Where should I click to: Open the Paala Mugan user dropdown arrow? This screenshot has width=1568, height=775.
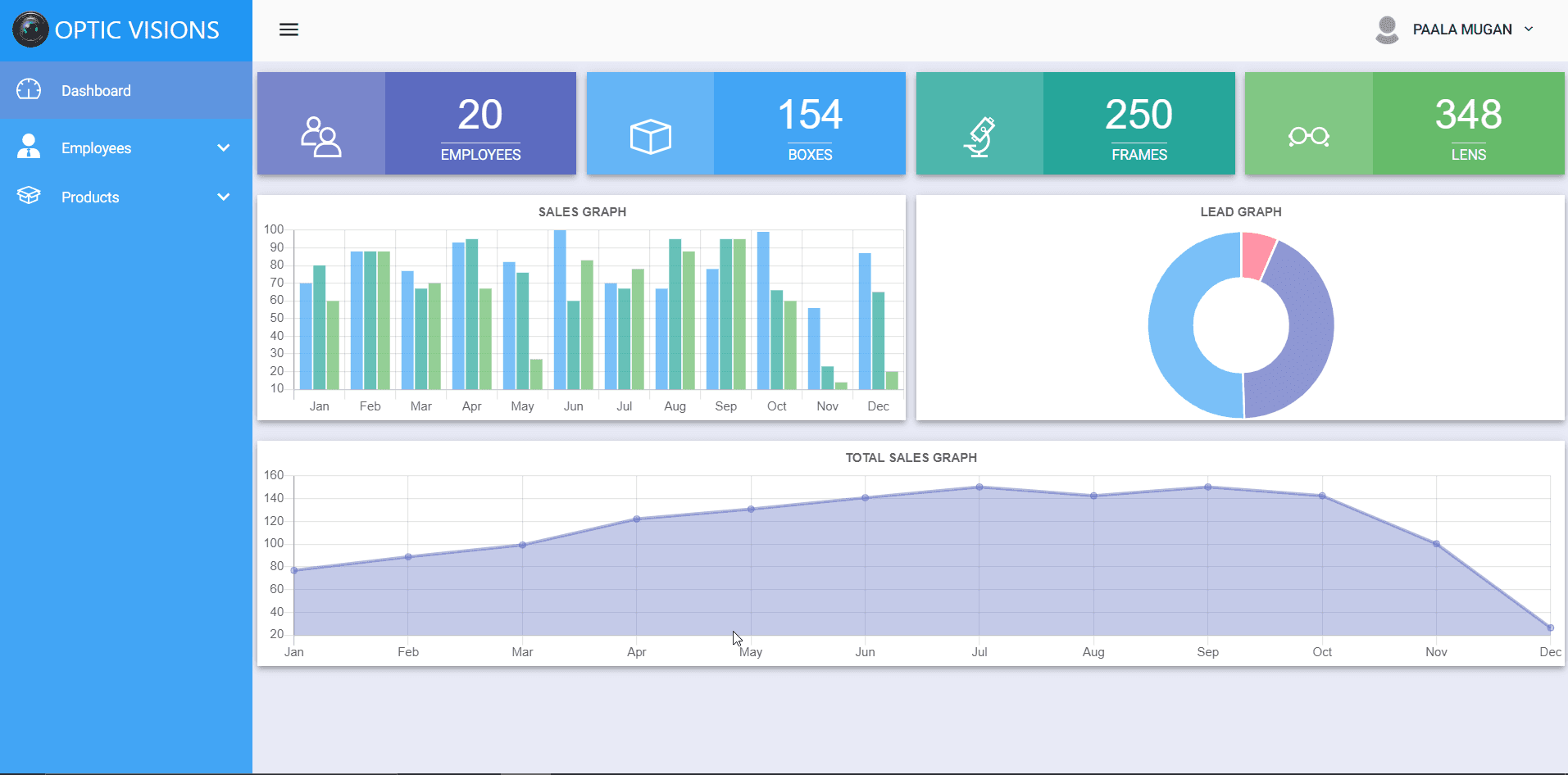tap(1529, 29)
